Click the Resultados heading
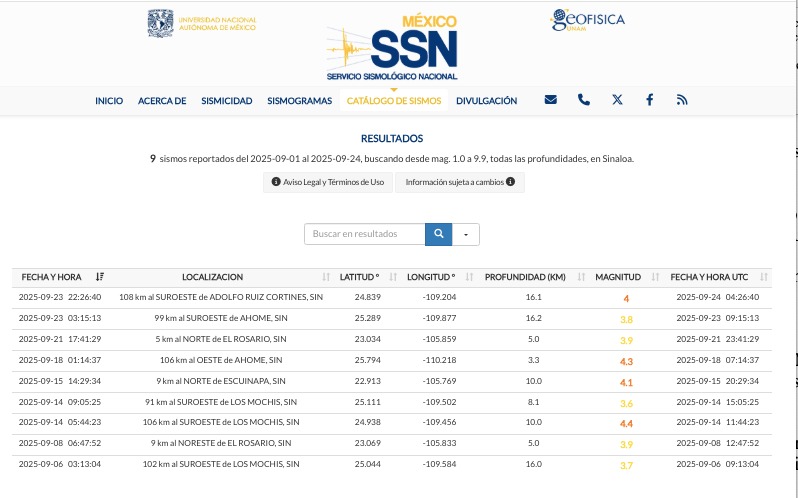 (x=392, y=138)
